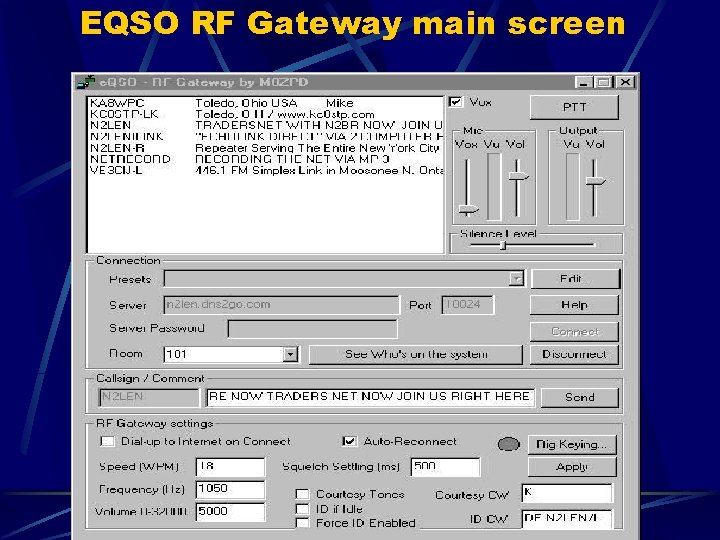Enable Dial-up to Internet on Connect
The height and width of the screenshot is (540, 720).
[107, 441]
